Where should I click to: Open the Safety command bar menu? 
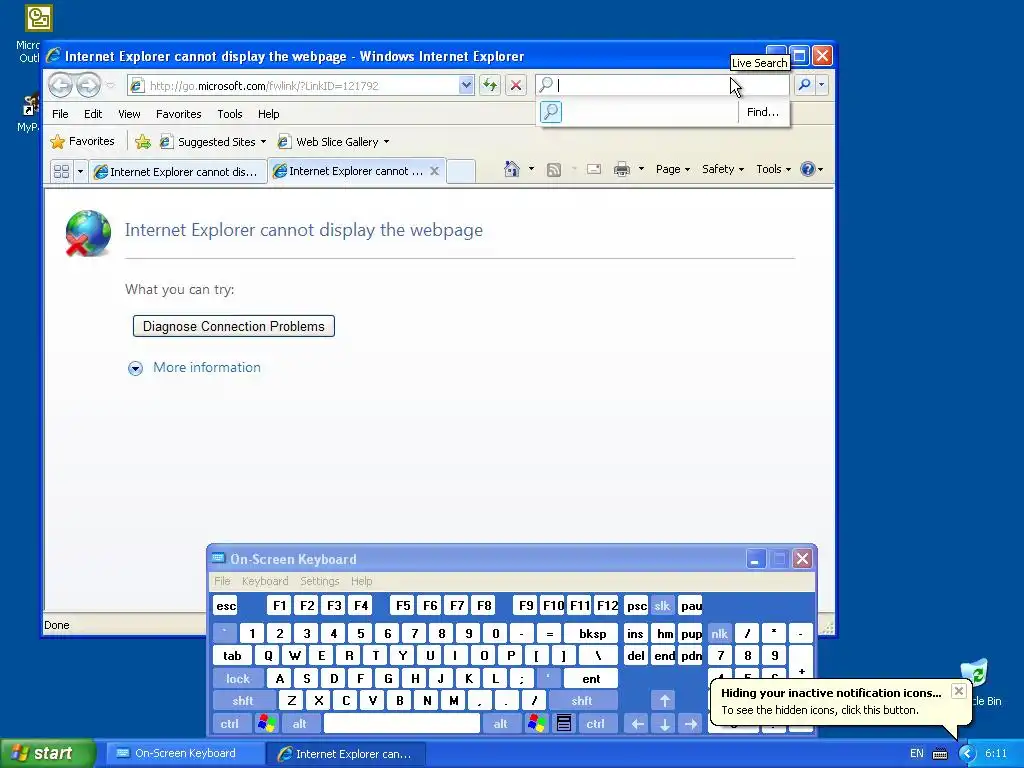pyautogui.click(x=722, y=169)
